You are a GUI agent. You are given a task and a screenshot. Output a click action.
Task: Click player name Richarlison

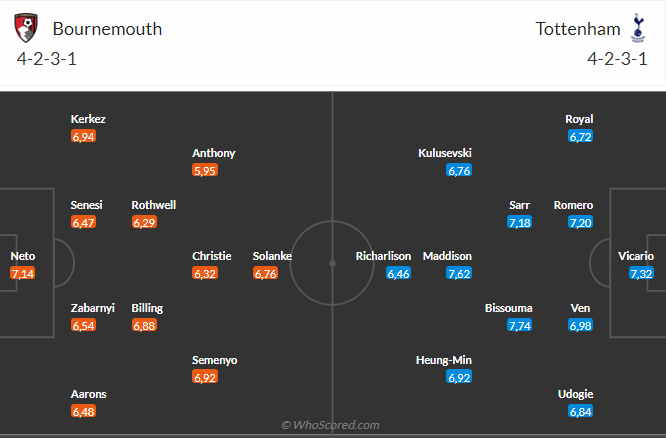384,256
